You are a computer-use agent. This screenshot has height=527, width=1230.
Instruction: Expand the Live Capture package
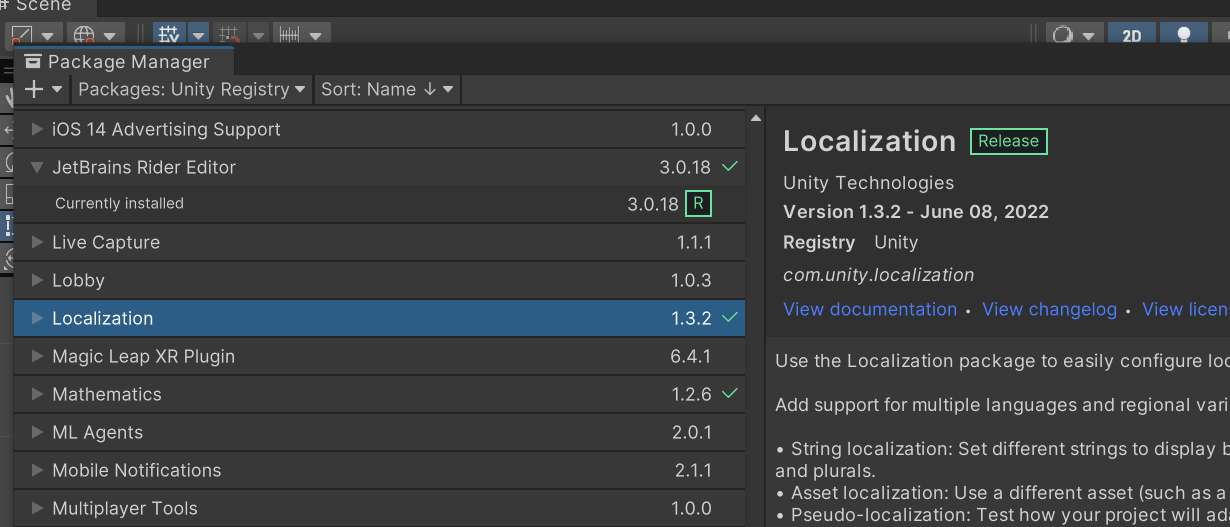pos(37,242)
